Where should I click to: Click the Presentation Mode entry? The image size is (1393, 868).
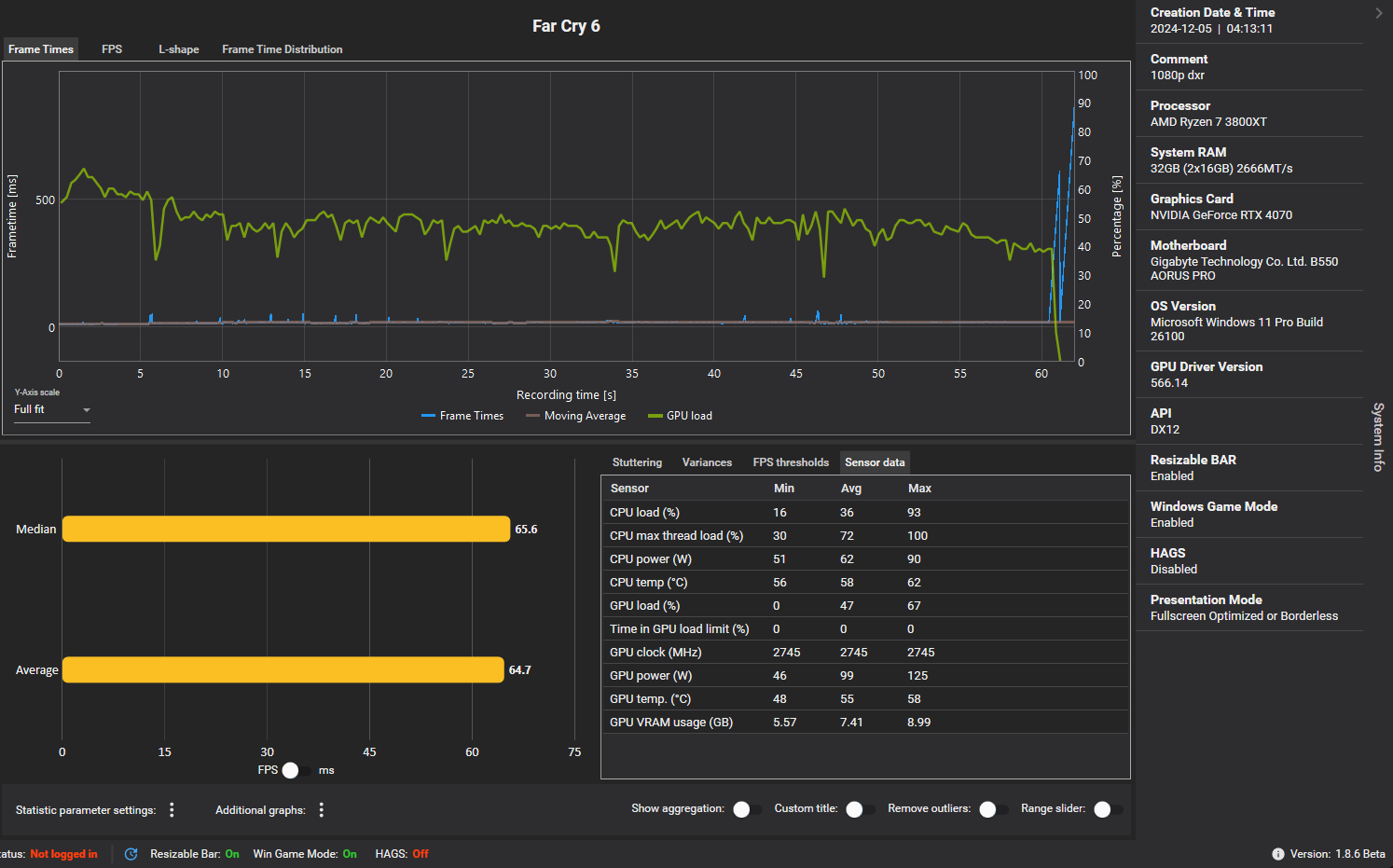click(x=1249, y=608)
